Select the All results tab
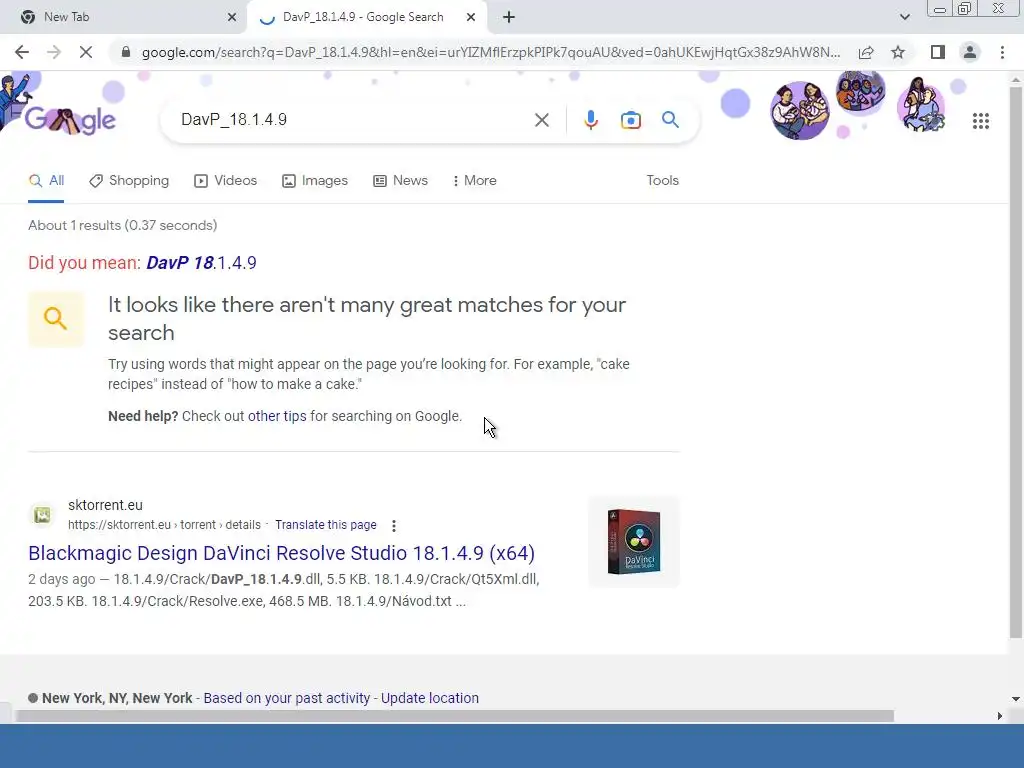The image size is (1024, 768). point(46,180)
